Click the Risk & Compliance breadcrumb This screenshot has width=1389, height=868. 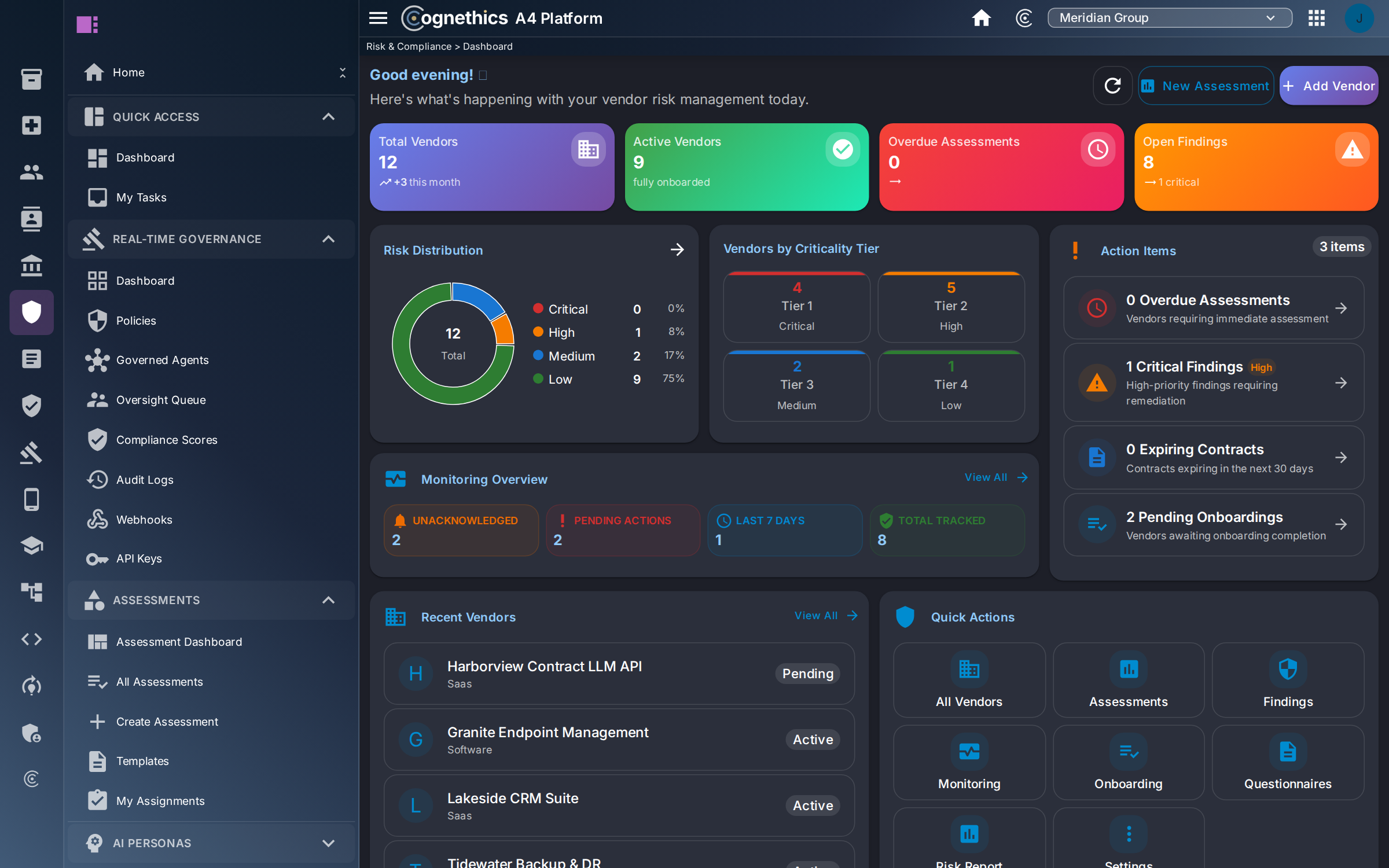coord(409,46)
